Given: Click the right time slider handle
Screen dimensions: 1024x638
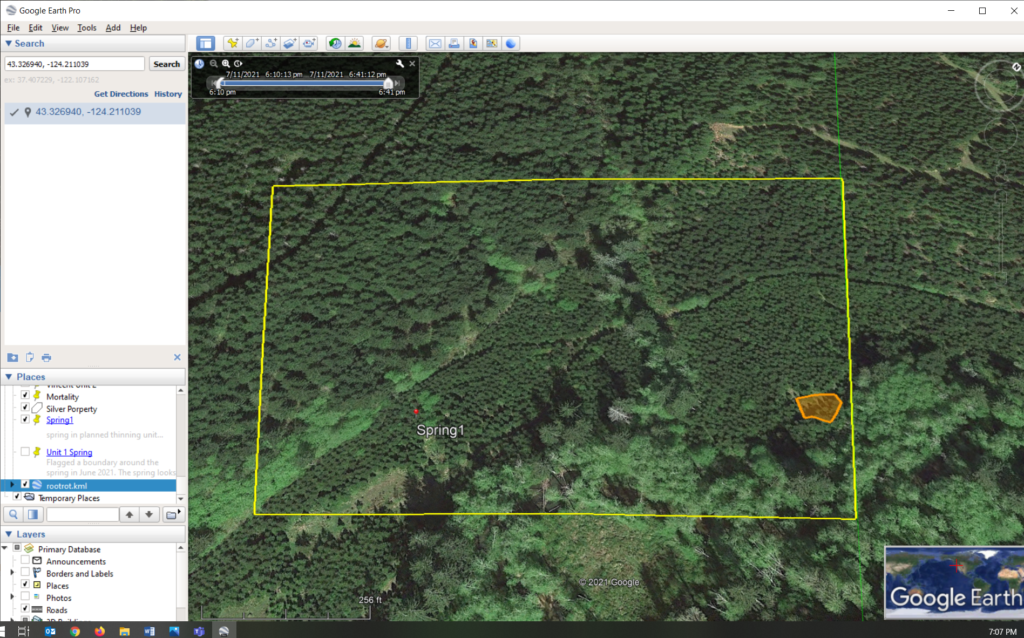Looking at the screenshot, I should [x=389, y=83].
